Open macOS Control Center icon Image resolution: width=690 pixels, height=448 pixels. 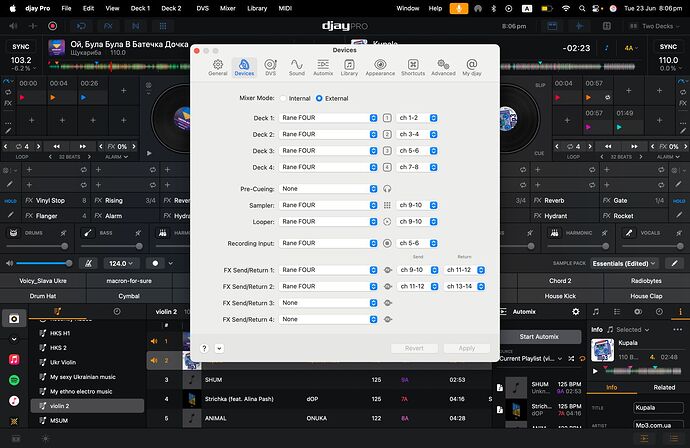click(596, 8)
